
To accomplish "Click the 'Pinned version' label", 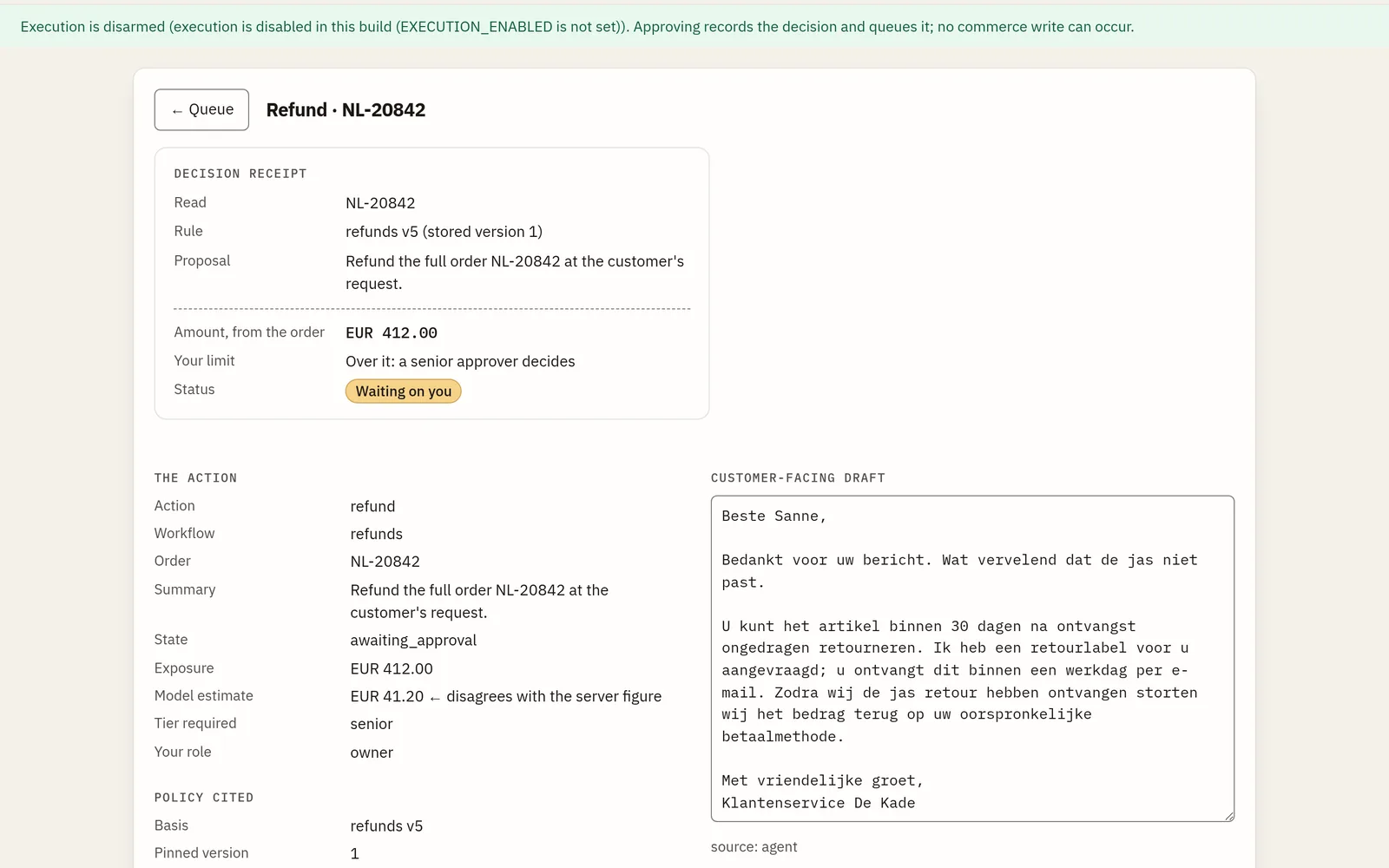I will [x=201, y=853].
